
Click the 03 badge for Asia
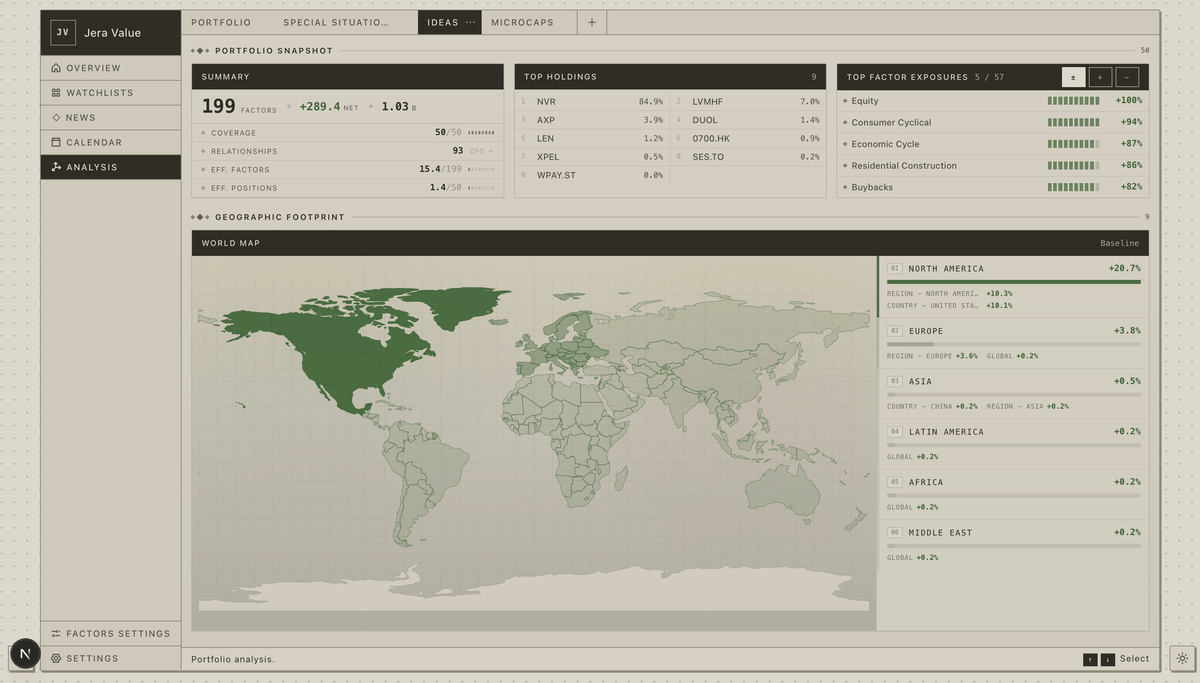tap(895, 381)
